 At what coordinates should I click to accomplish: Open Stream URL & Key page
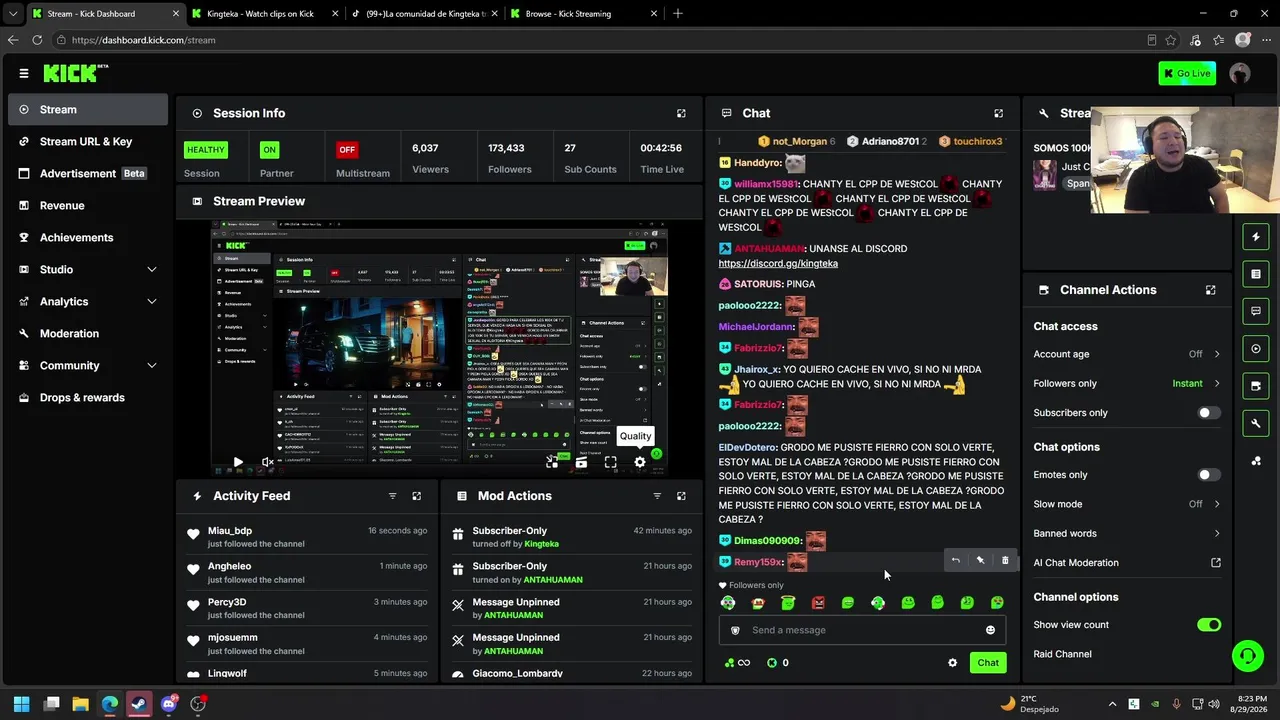point(88,142)
